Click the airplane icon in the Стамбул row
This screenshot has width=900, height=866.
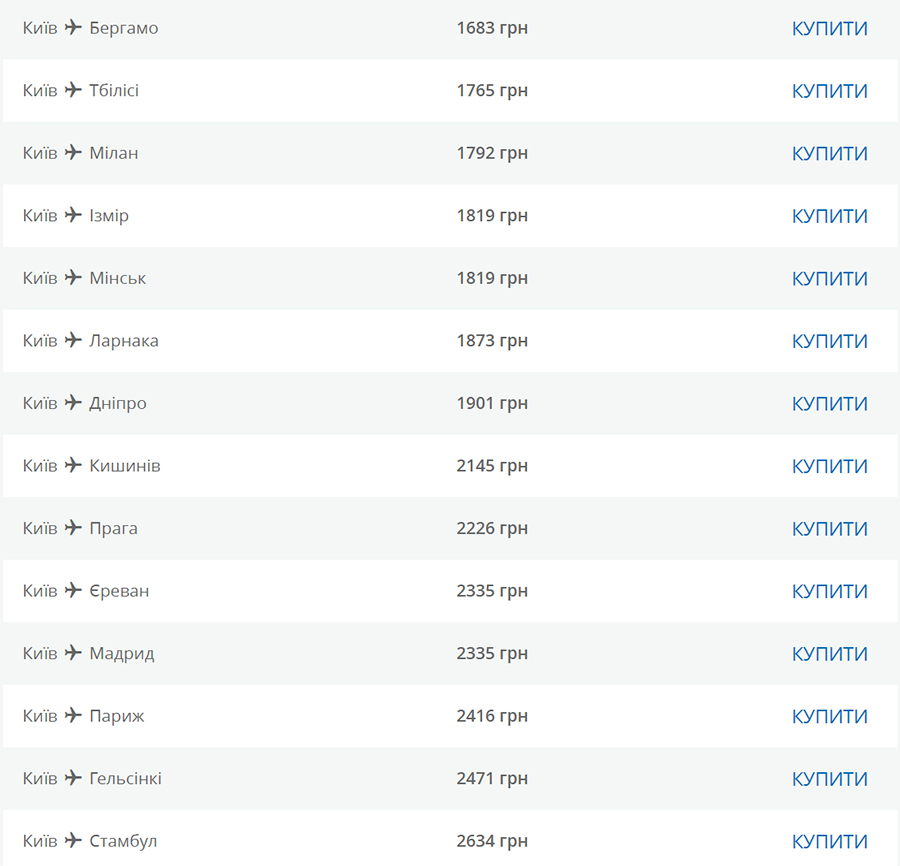click(x=73, y=840)
